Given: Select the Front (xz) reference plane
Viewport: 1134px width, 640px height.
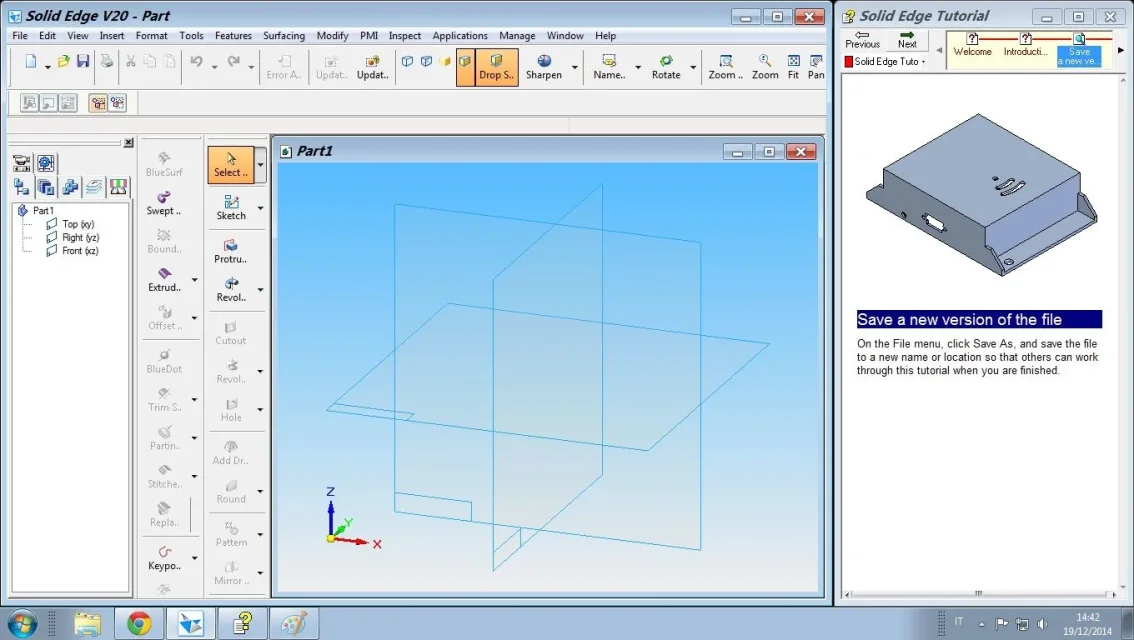Looking at the screenshot, I should (80, 251).
